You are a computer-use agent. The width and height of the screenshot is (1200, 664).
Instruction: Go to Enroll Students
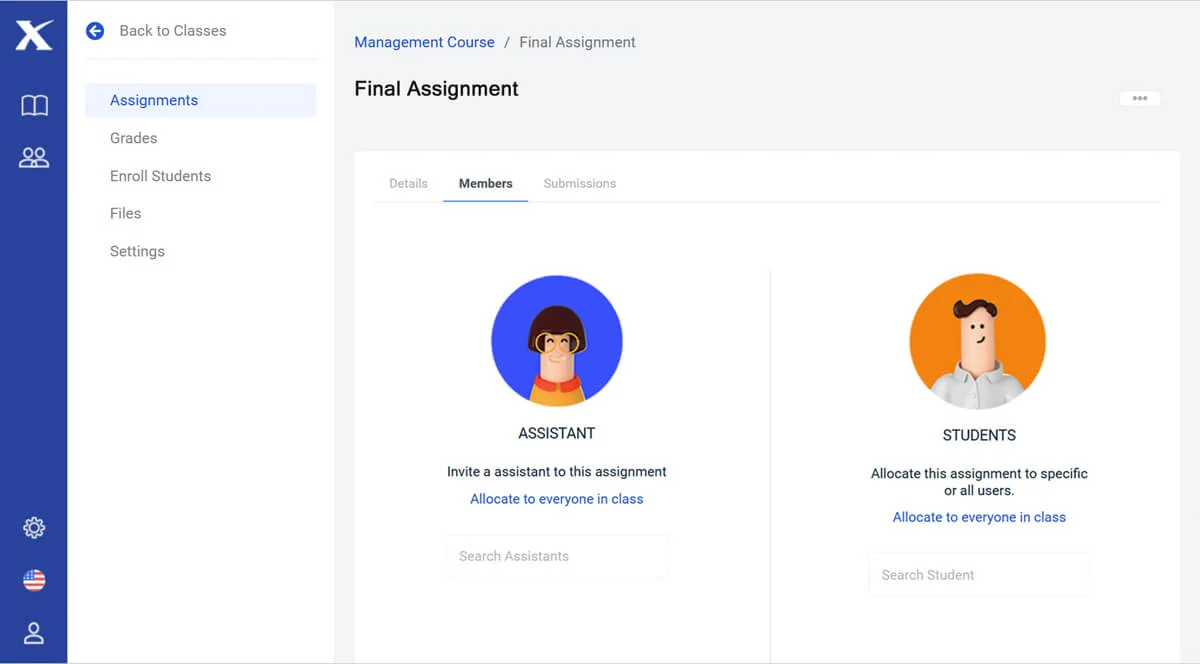pos(160,176)
